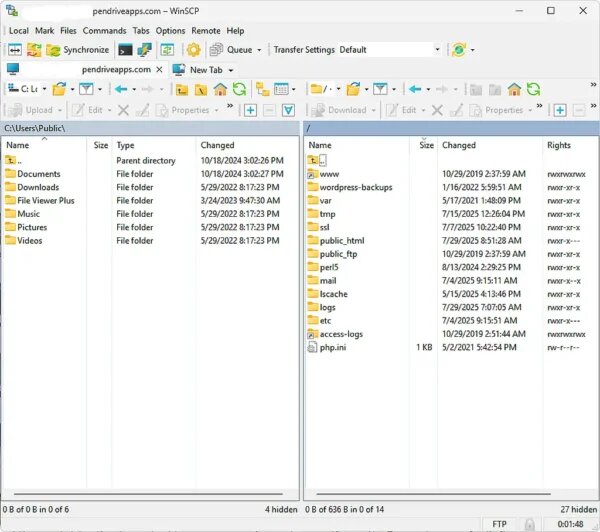Image resolution: width=600 pixels, height=532 pixels.
Task: Open Preferences via the gear icon
Action: (193, 50)
